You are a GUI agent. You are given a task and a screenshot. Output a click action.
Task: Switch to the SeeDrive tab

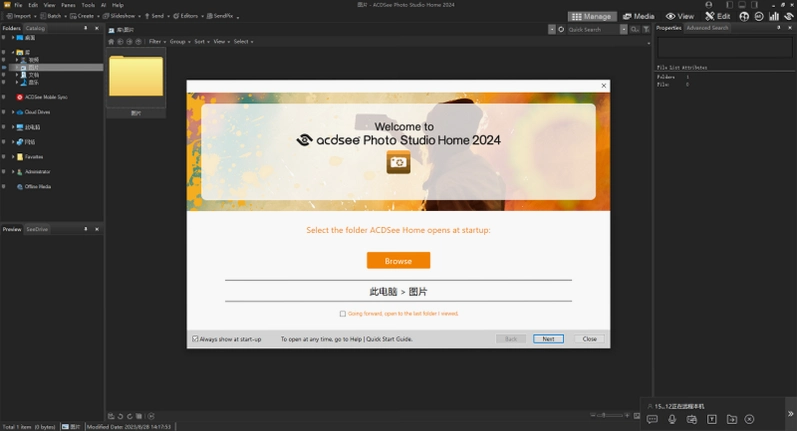coord(37,229)
